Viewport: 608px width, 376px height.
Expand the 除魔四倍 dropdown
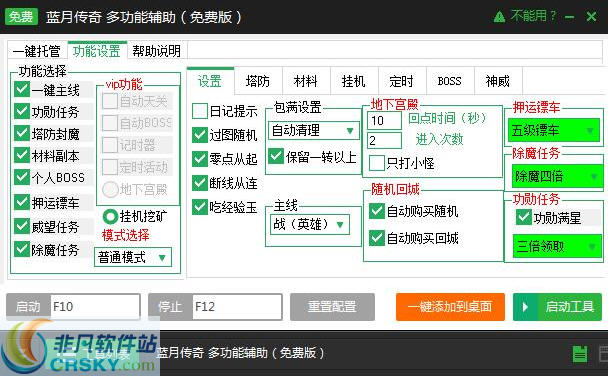pos(557,176)
